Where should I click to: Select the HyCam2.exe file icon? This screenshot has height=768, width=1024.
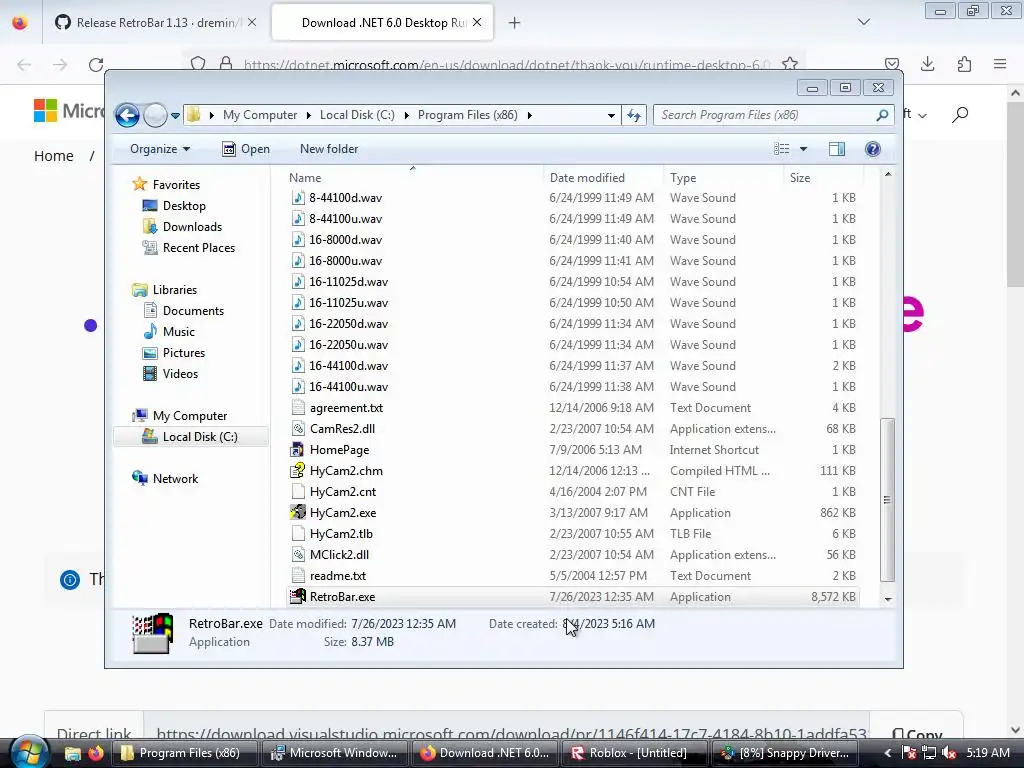[298, 513]
